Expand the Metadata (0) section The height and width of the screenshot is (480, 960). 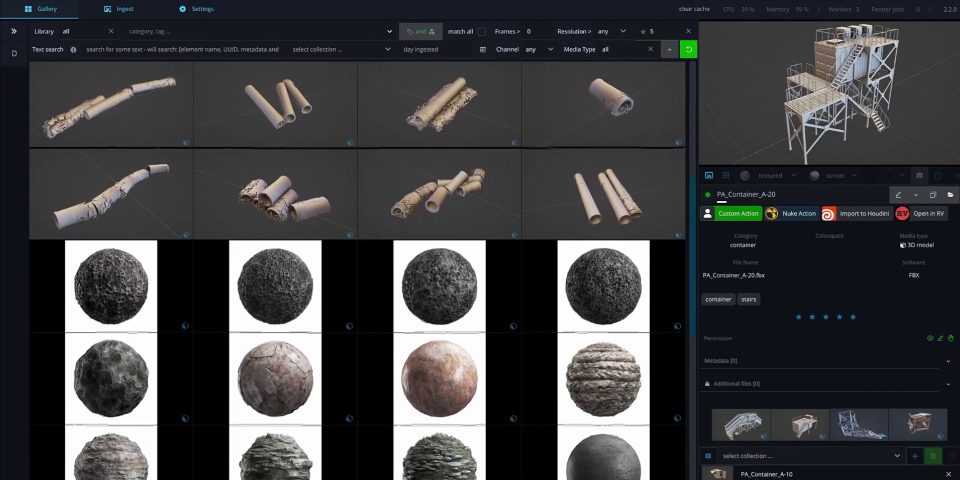tap(947, 360)
